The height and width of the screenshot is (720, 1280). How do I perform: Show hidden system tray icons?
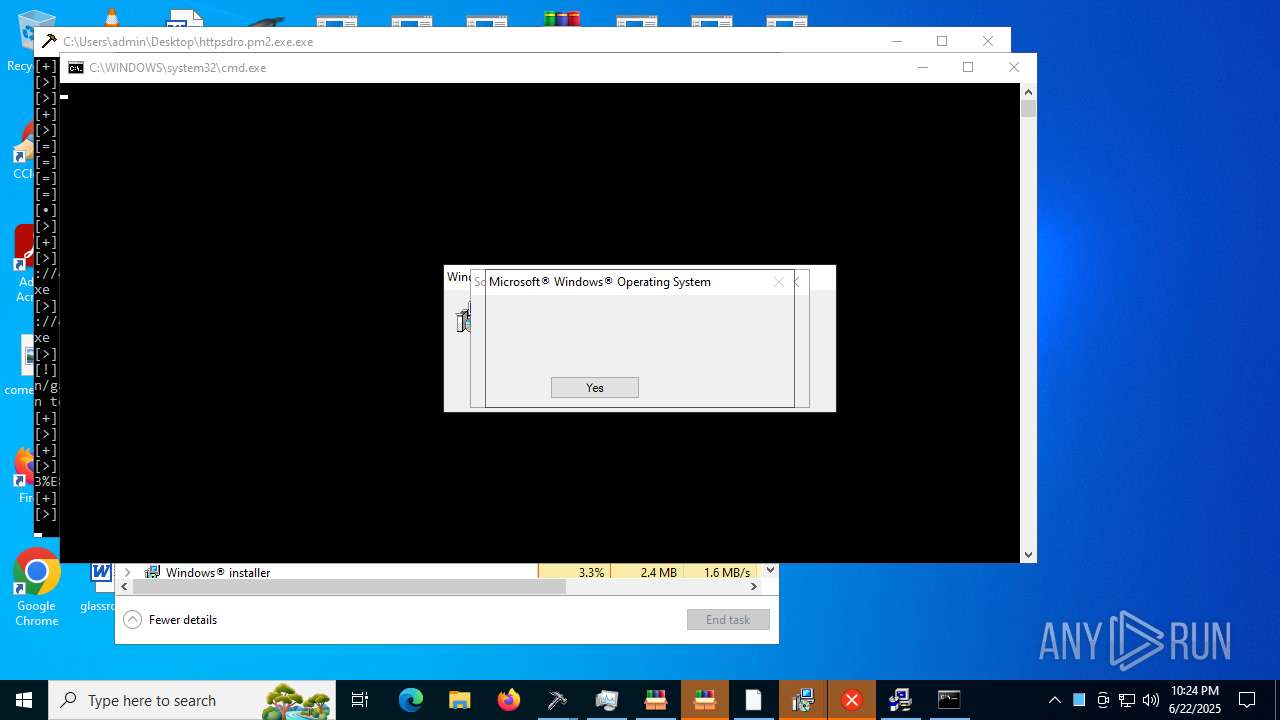pyautogui.click(x=1054, y=700)
